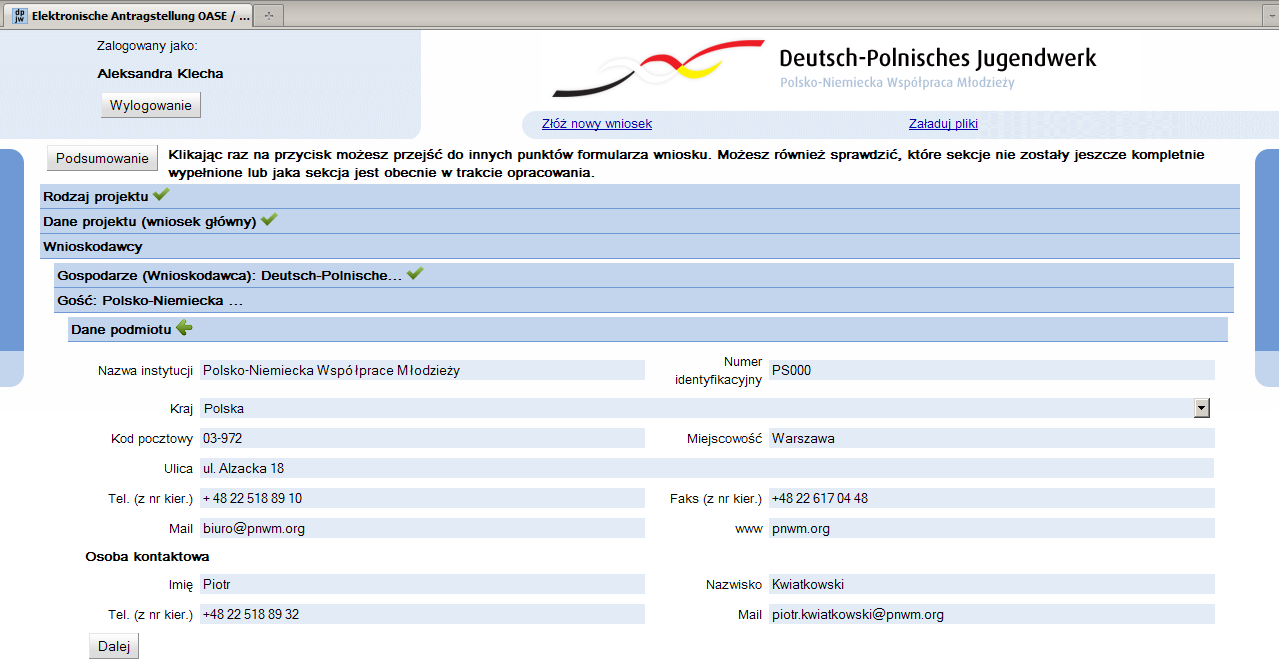This screenshot has width=1279, height=671.
Task: Click the Dalej button
Action: tap(114, 646)
